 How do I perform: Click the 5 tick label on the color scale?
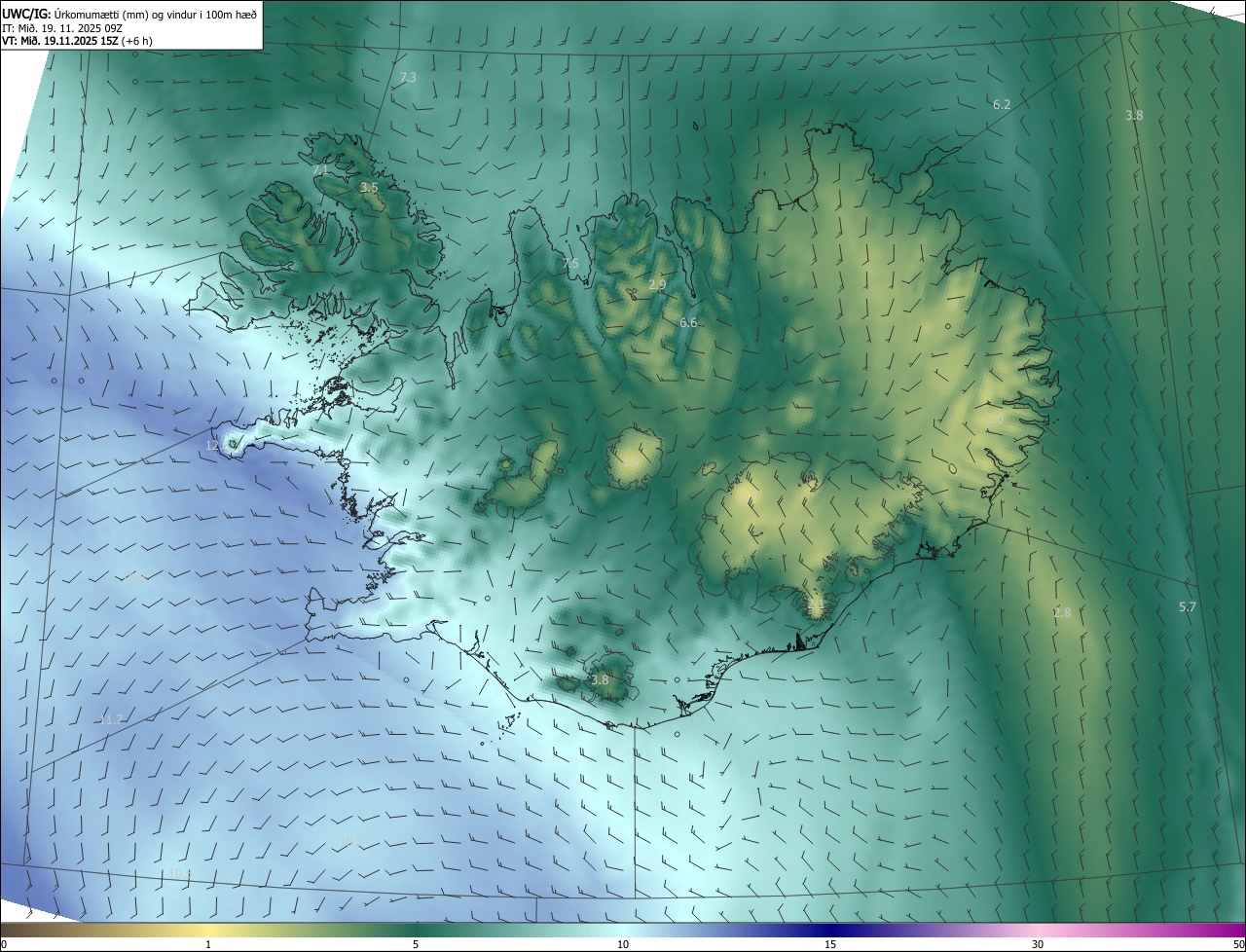(x=416, y=945)
